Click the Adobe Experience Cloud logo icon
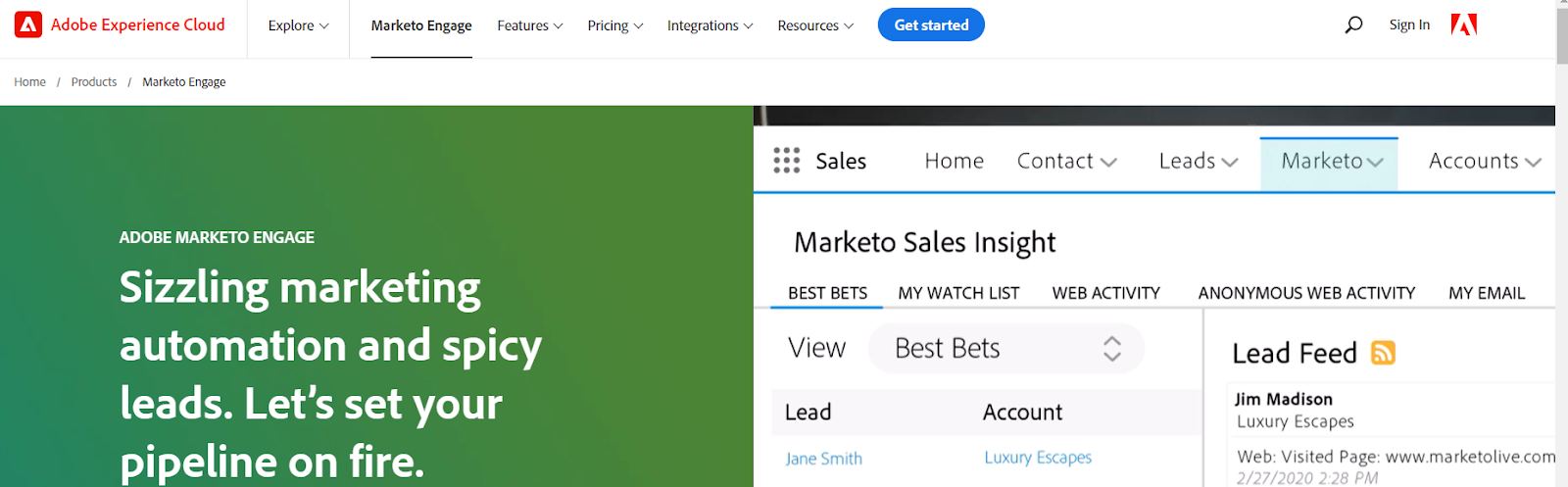 tap(28, 25)
